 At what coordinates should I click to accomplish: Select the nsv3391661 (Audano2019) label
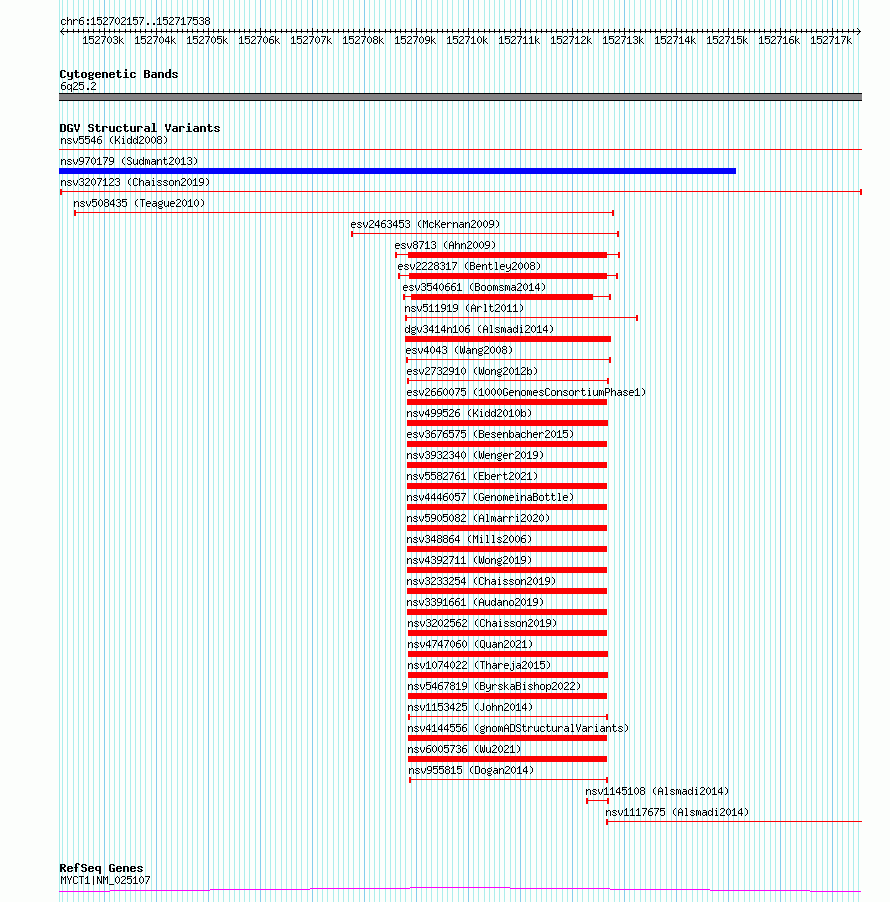tap(475, 602)
